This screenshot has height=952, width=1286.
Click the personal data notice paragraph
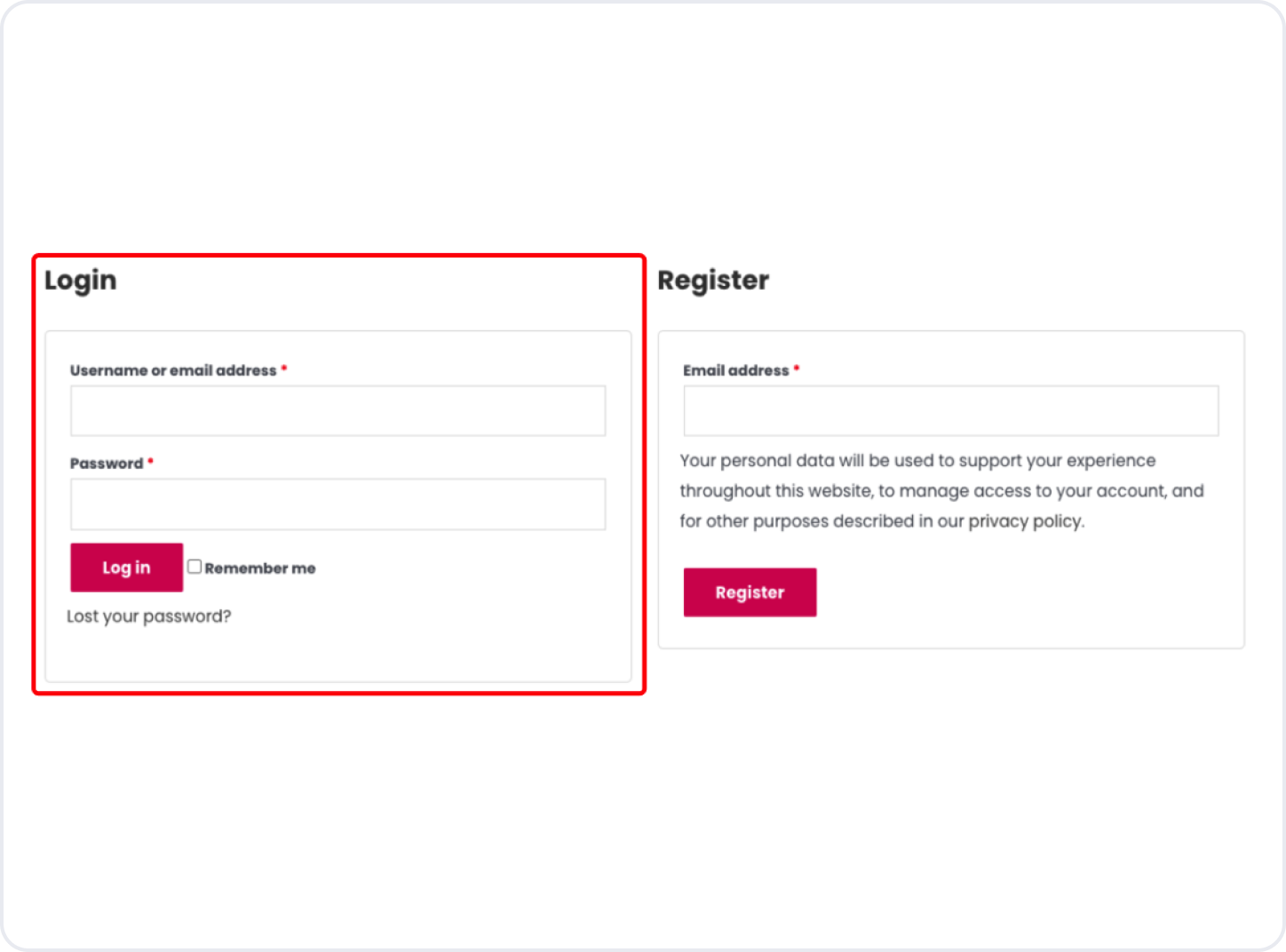point(941,490)
